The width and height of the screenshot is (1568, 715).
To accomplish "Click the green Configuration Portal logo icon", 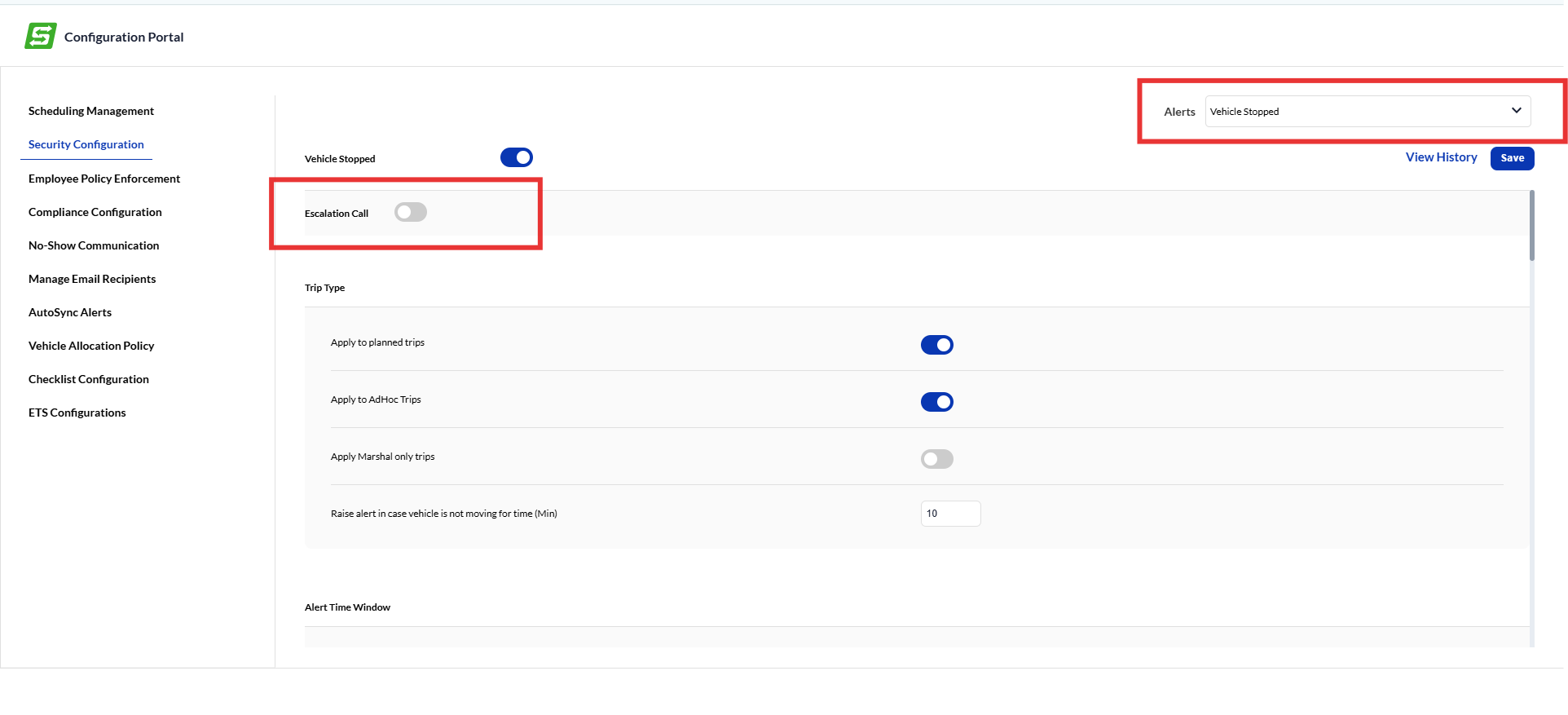I will pyautogui.click(x=41, y=36).
